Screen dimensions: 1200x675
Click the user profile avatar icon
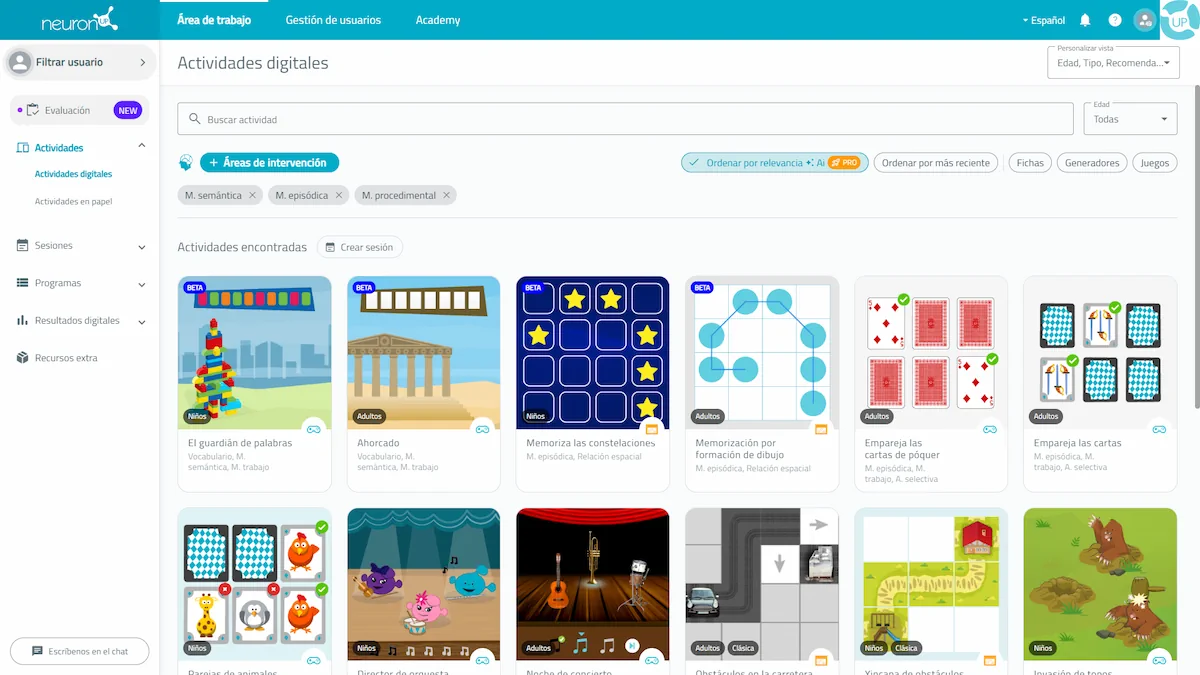pyautogui.click(x=1145, y=20)
